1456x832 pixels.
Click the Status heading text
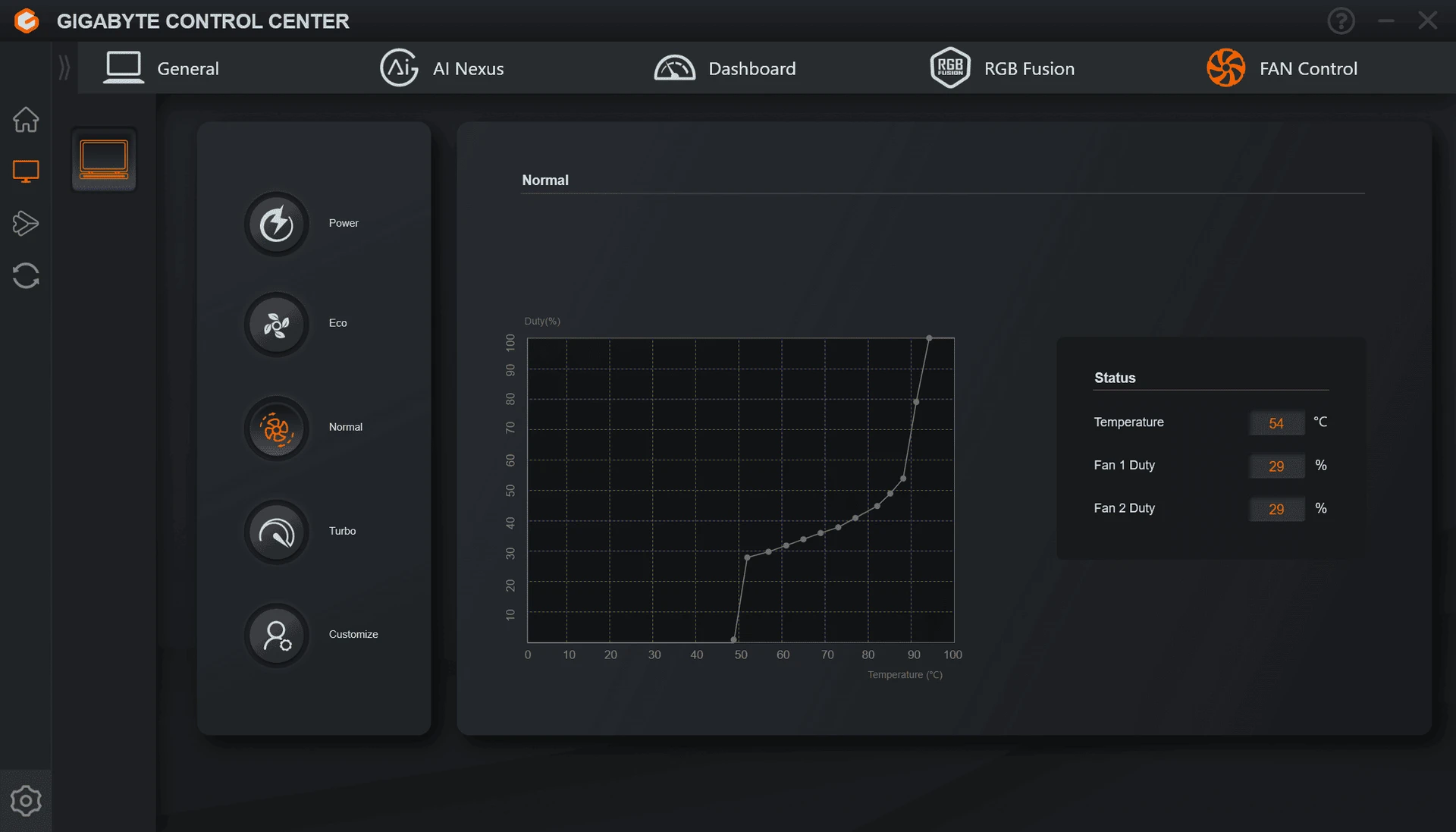[x=1114, y=378]
